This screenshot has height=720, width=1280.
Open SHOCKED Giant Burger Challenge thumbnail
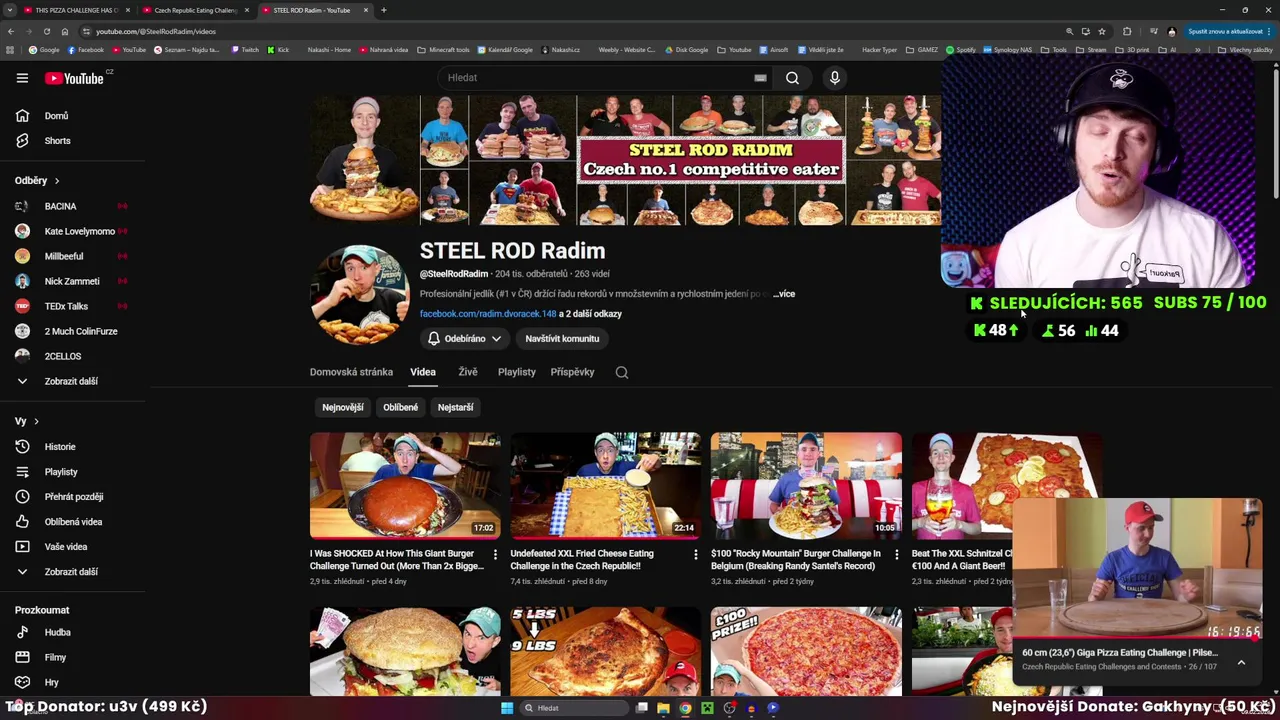tap(405, 486)
